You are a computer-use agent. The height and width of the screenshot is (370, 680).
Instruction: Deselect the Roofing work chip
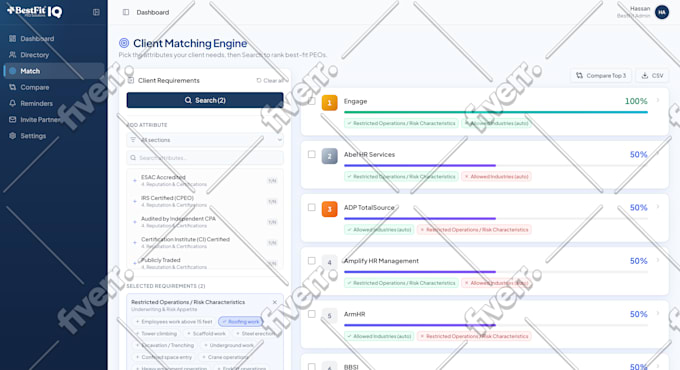[241, 321]
